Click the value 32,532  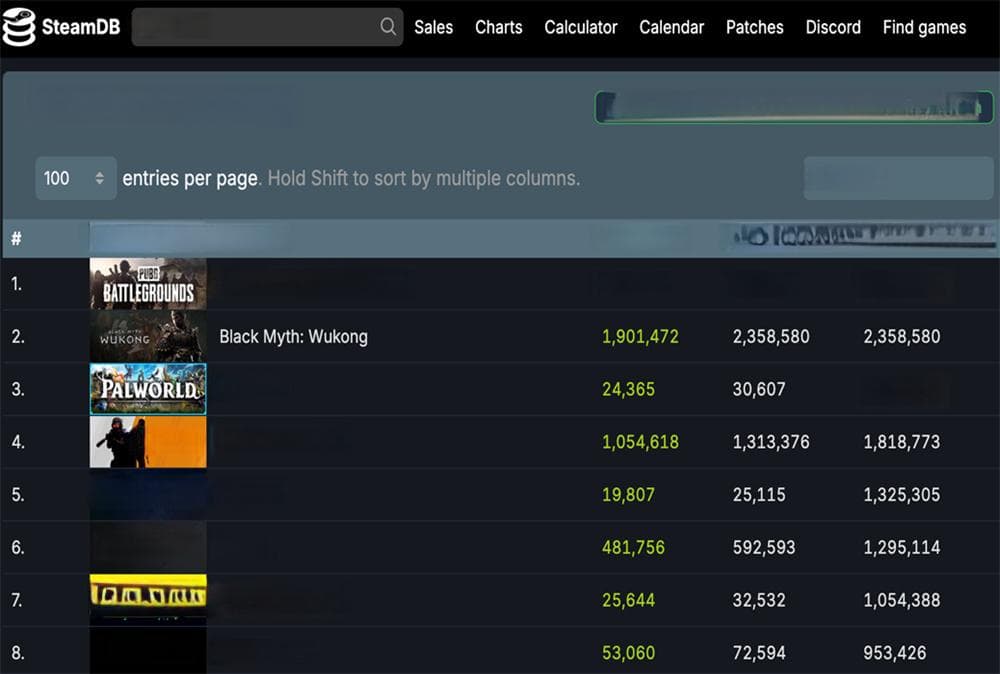[x=759, y=600]
